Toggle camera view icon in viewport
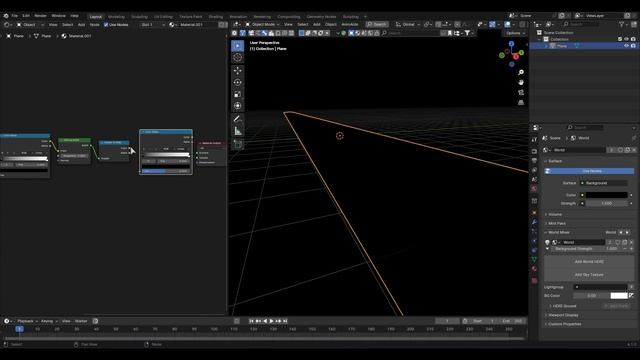Image resolution: width=640 pixels, height=360 pixels. click(x=521, y=93)
